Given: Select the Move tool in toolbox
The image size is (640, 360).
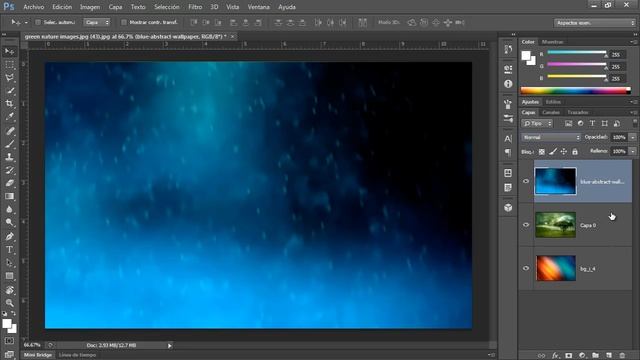Looking at the screenshot, I should (x=9, y=51).
